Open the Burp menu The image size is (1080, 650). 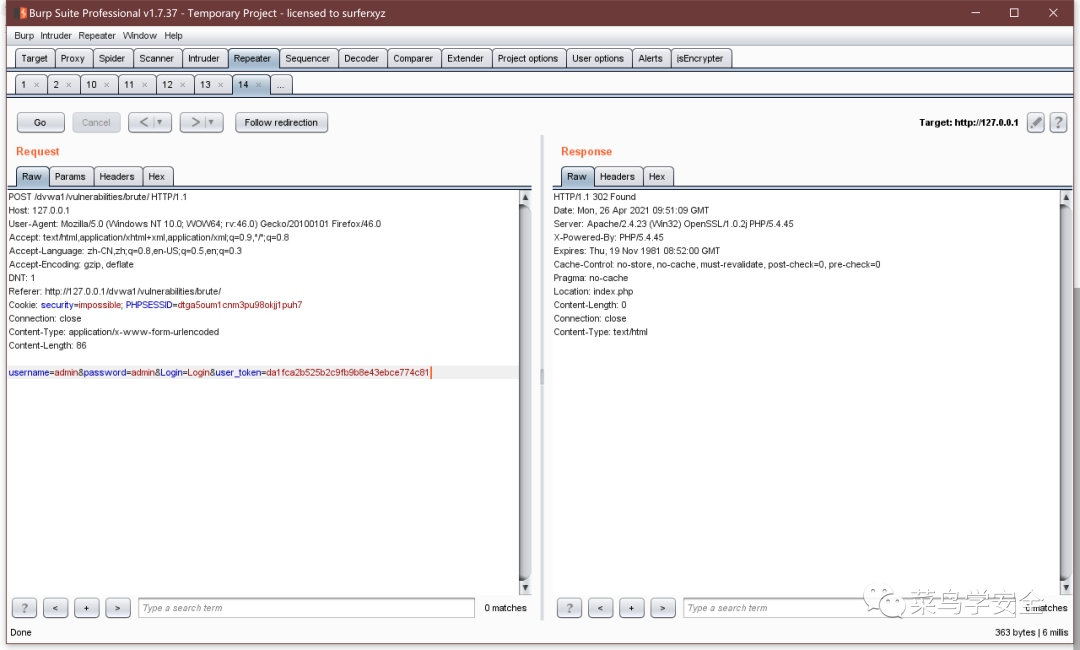tap(24, 36)
